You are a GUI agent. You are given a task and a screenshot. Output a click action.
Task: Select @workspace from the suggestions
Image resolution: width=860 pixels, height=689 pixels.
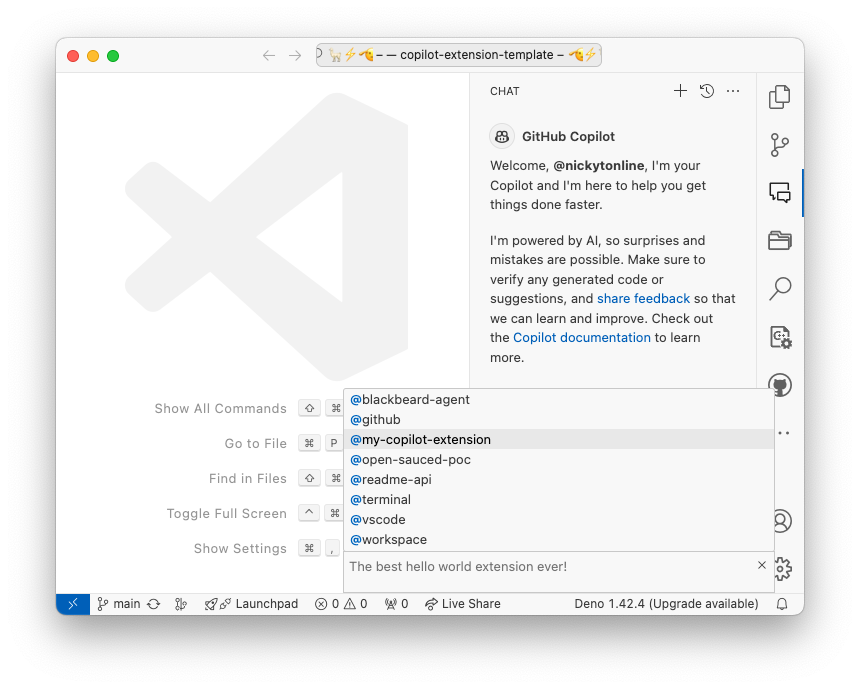(x=388, y=539)
